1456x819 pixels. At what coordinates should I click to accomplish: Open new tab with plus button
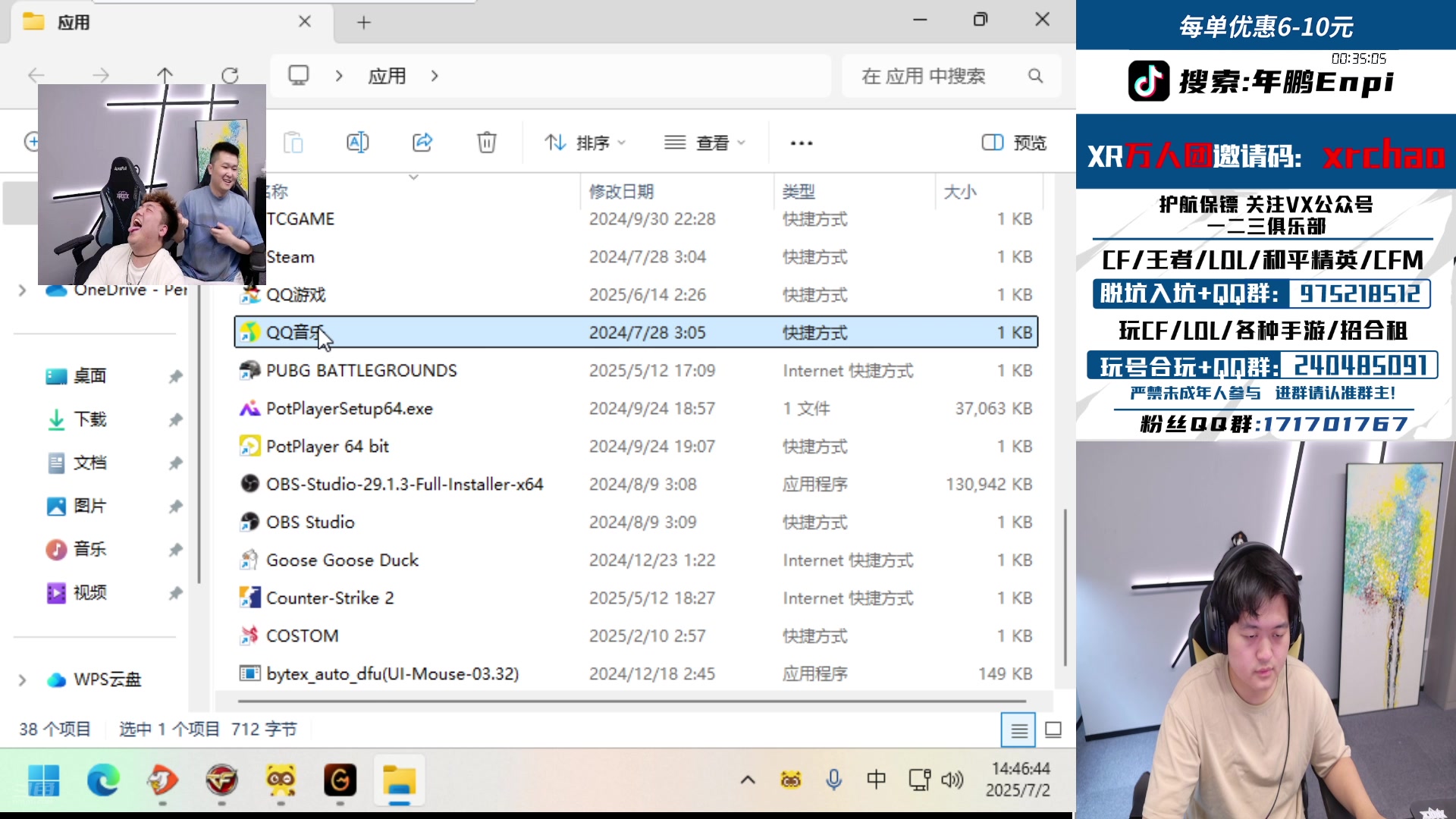pyautogui.click(x=364, y=22)
